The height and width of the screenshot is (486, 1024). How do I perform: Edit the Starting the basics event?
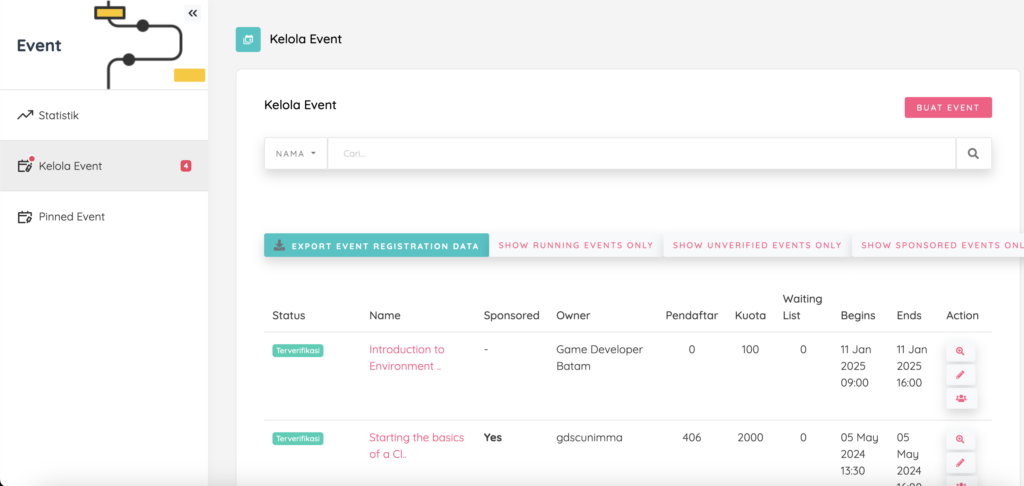click(960, 463)
